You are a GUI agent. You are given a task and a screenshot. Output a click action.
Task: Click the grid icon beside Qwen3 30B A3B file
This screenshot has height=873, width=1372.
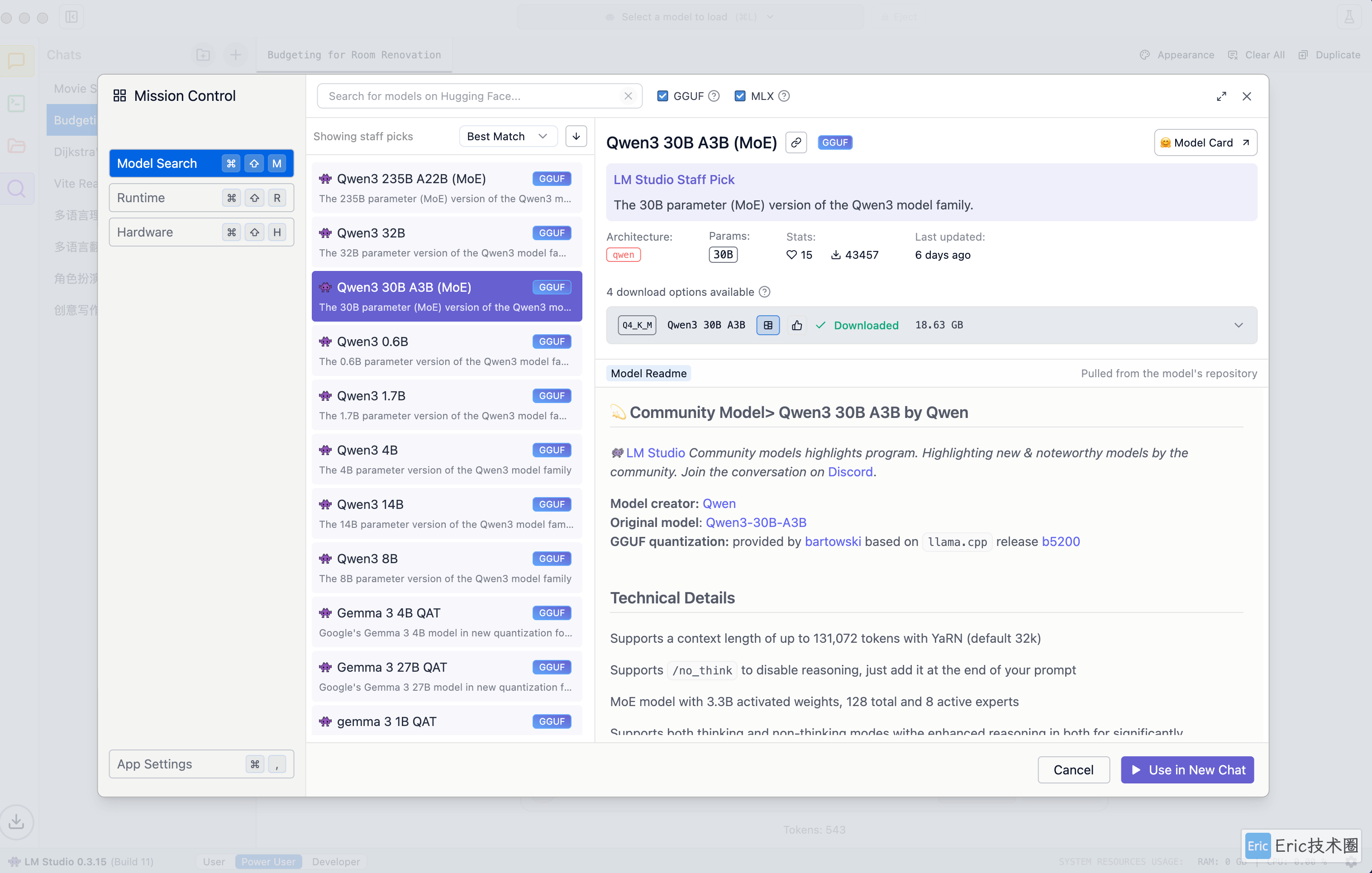tap(768, 325)
